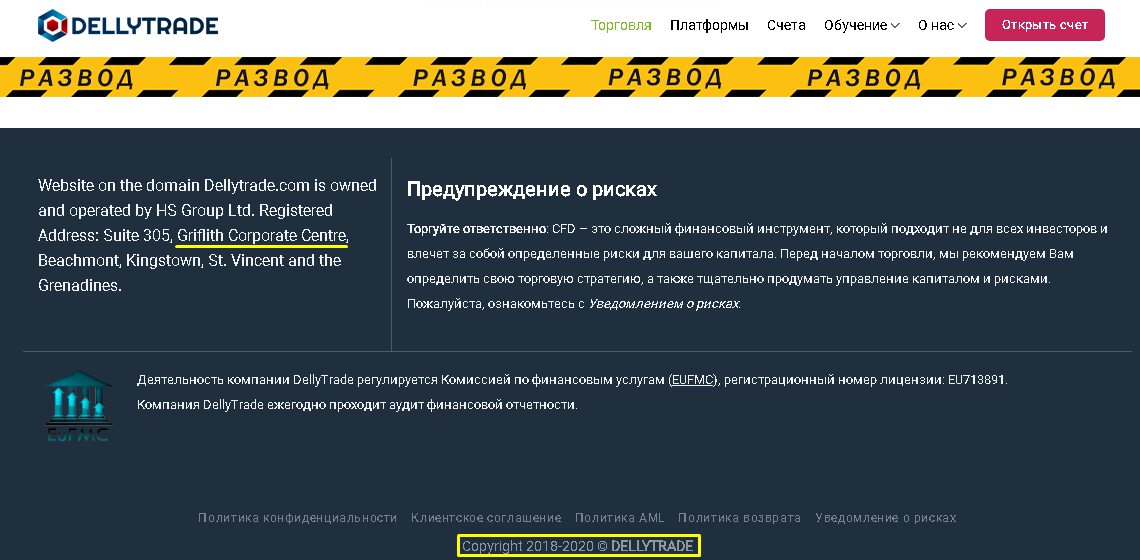Open Уведомление о рисках footer link
Image resolution: width=1140 pixels, height=560 pixels.
point(886,518)
